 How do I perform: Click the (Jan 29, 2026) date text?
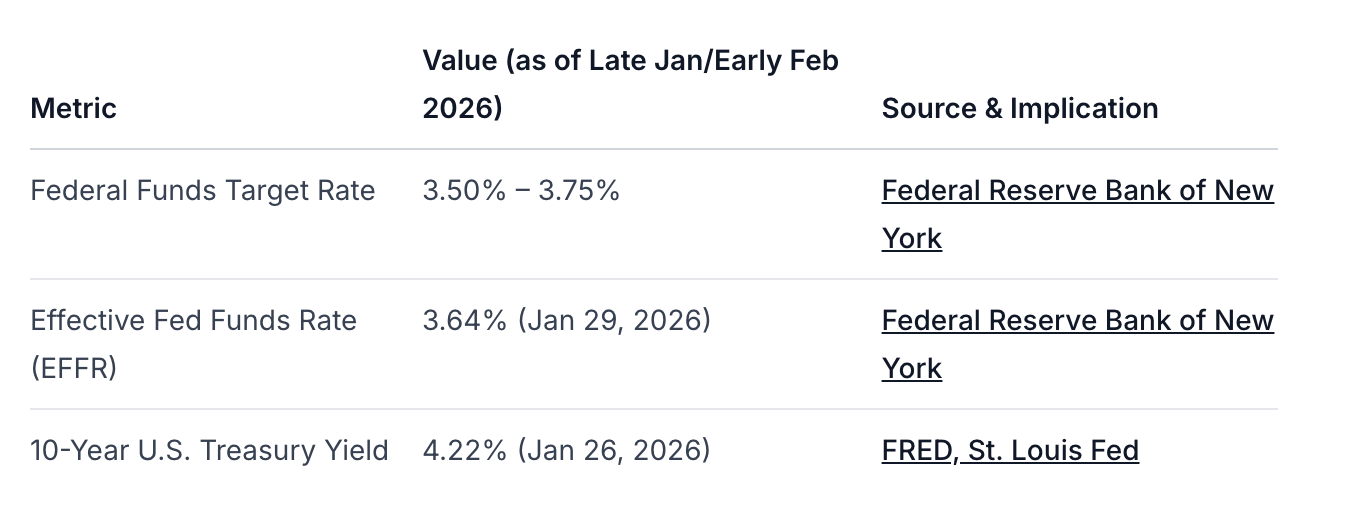pyautogui.click(x=615, y=321)
